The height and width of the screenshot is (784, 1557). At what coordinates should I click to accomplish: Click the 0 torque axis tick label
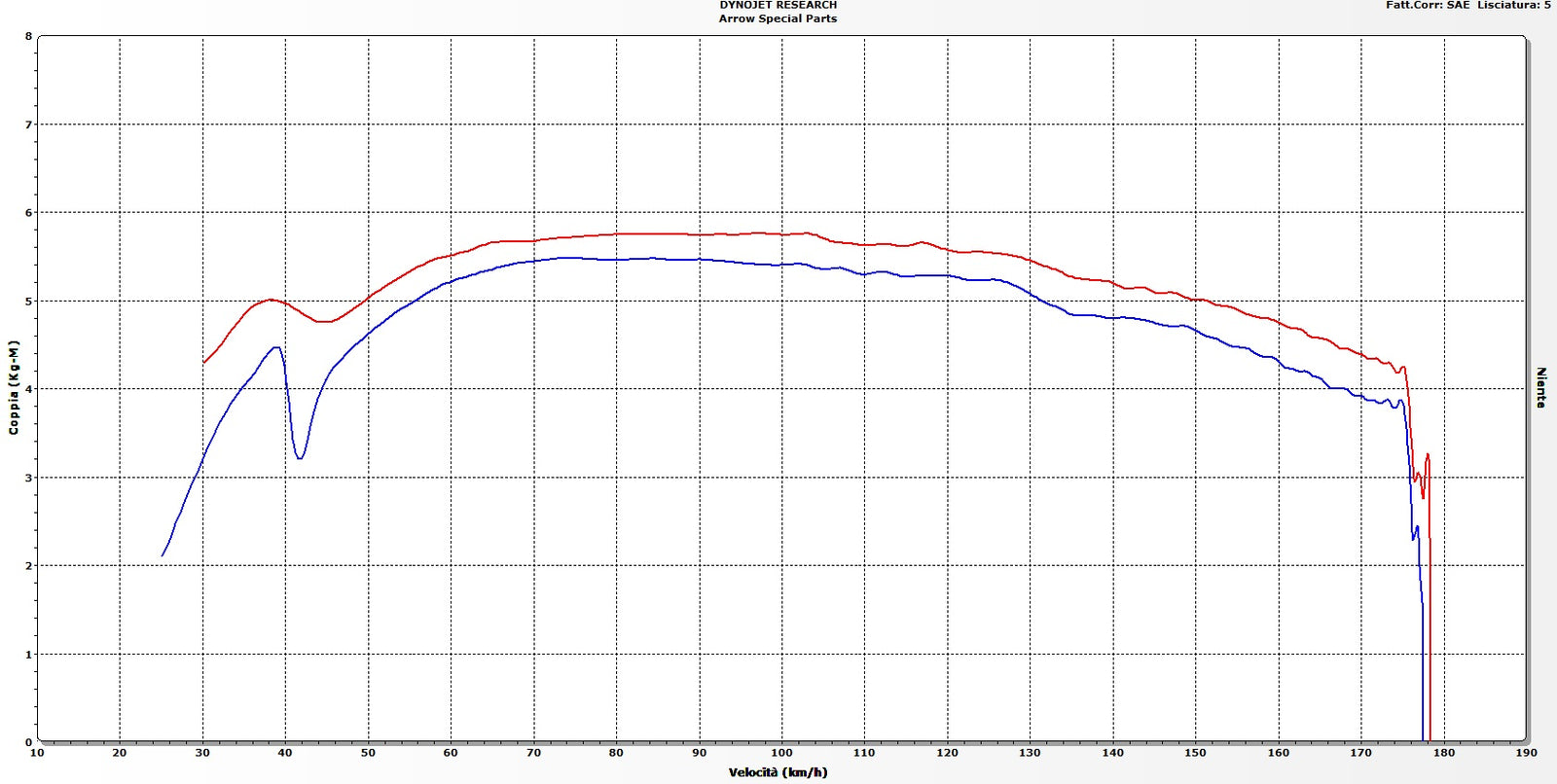coord(28,742)
